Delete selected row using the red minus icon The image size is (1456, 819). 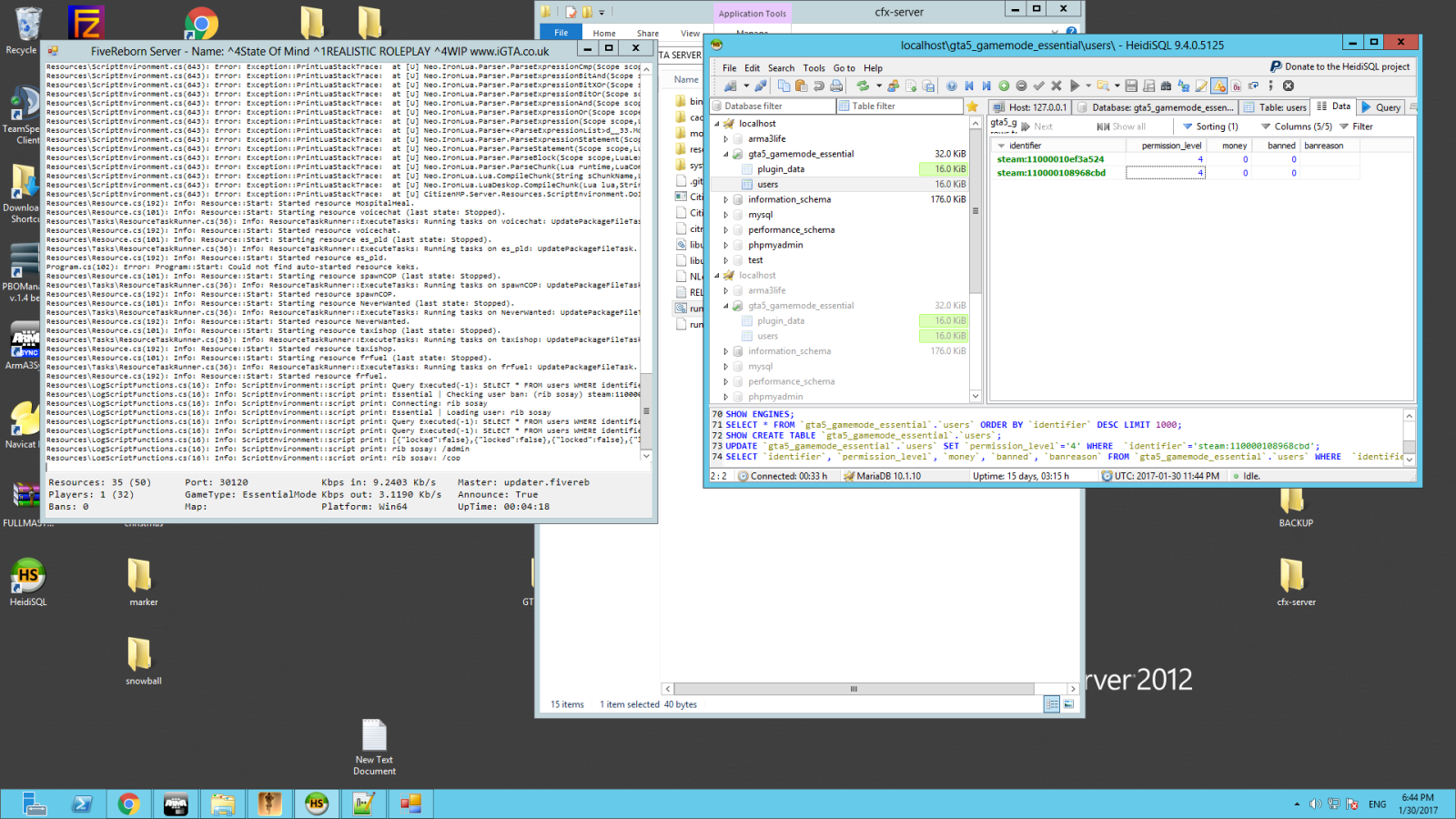pos(1021,86)
